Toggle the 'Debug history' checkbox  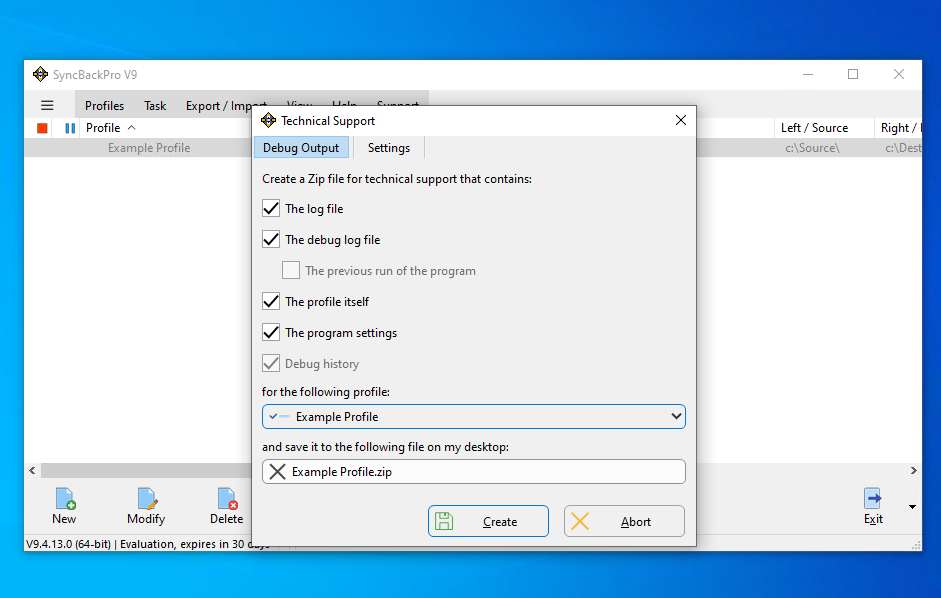(271, 363)
